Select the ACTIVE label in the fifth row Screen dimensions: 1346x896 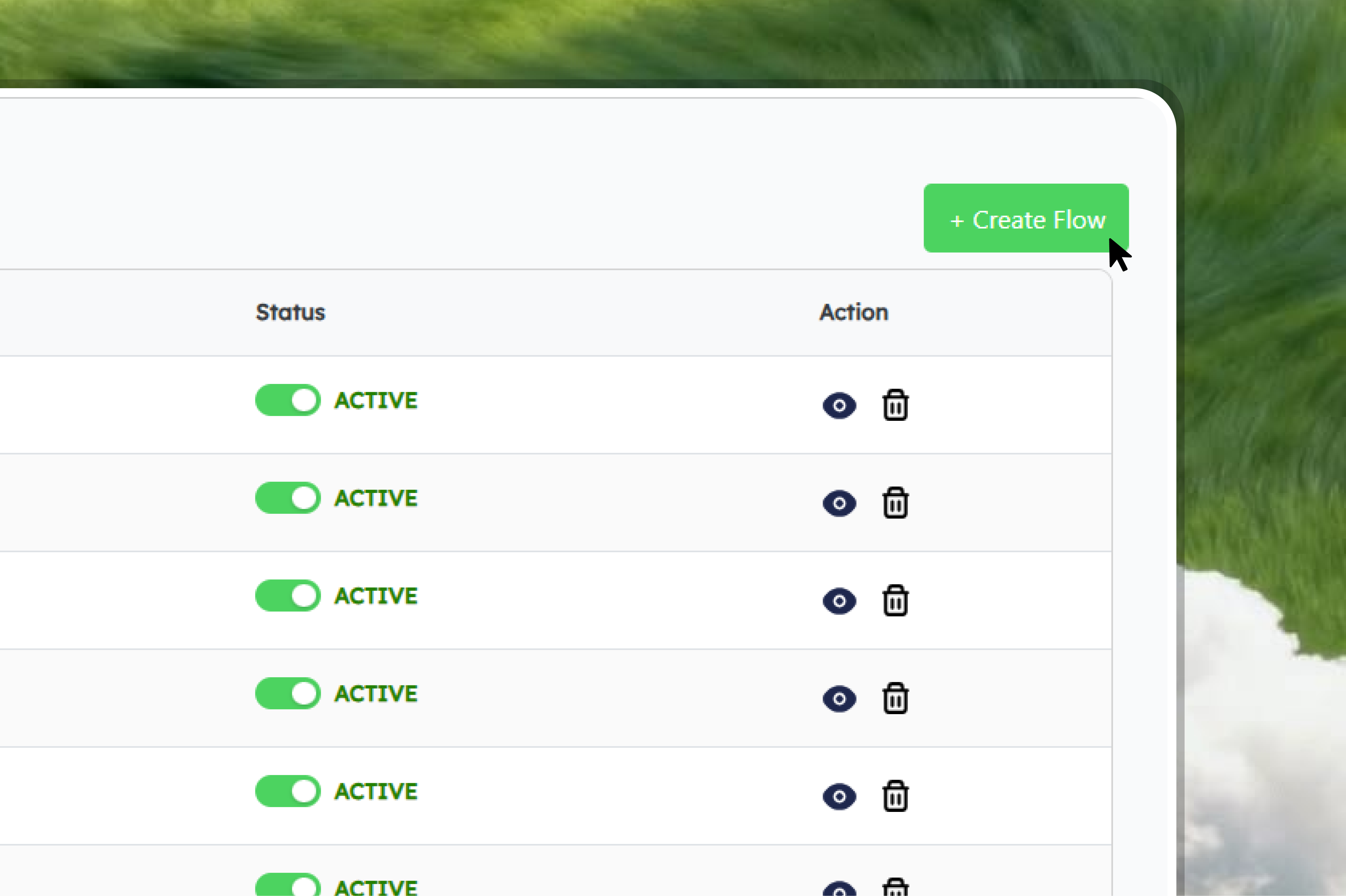pyautogui.click(x=376, y=791)
